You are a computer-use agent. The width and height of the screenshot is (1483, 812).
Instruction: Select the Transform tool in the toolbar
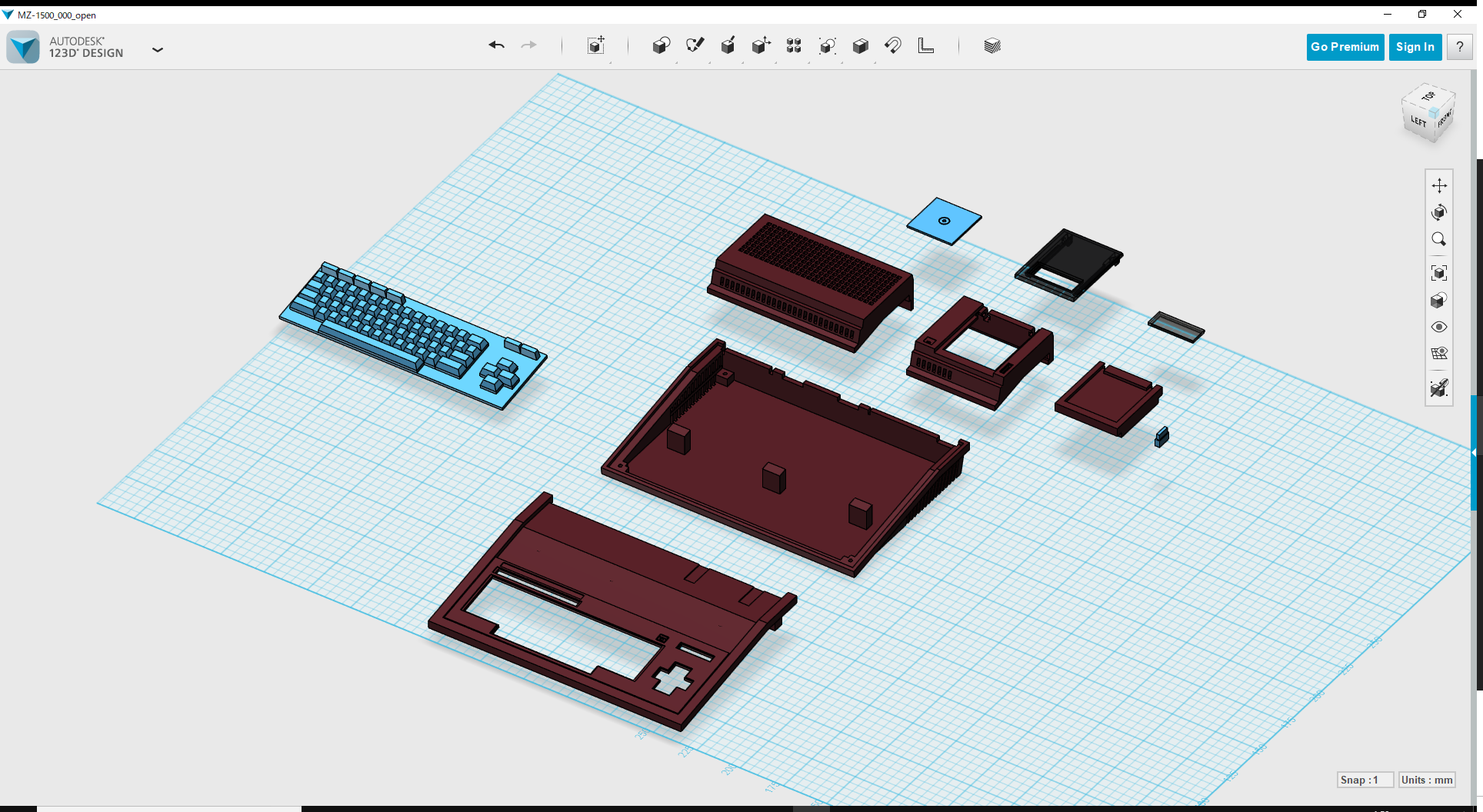point(595,46)
